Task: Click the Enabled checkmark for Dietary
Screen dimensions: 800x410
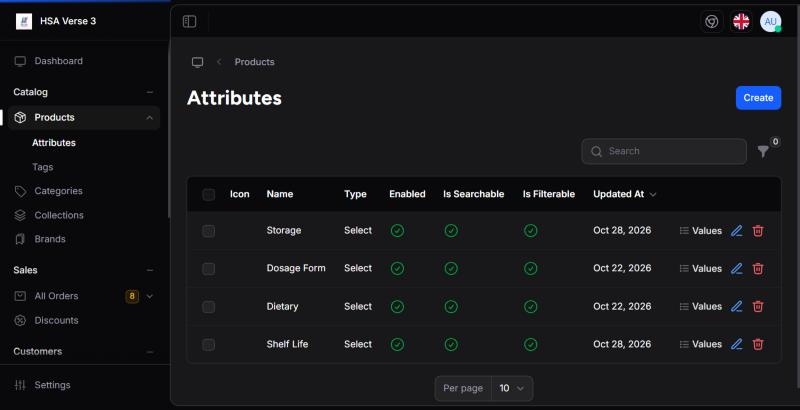Action: (x=397, y=306)
